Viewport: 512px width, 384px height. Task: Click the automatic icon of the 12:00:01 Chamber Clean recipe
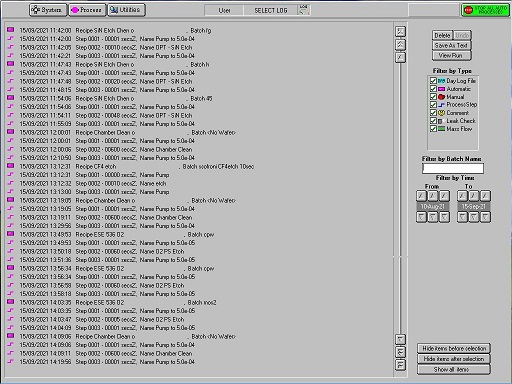[x=11, y=132]
